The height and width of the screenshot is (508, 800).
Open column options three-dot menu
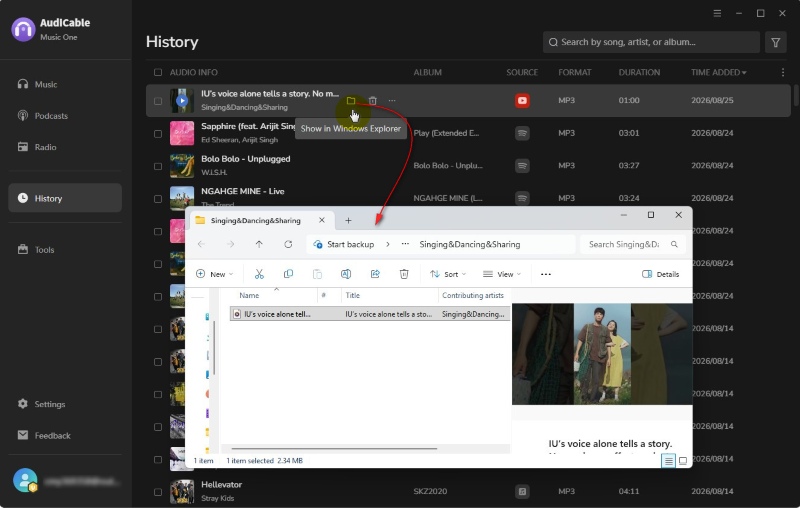coord(783,72)
